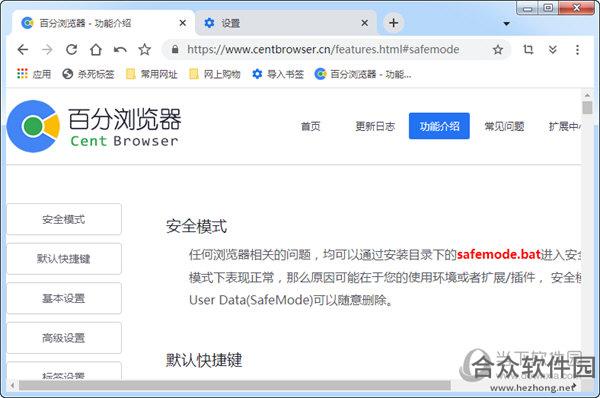Click the 默认快捷键 sidebar button
This screenshot has width=600, height=398.
(64, 259)
